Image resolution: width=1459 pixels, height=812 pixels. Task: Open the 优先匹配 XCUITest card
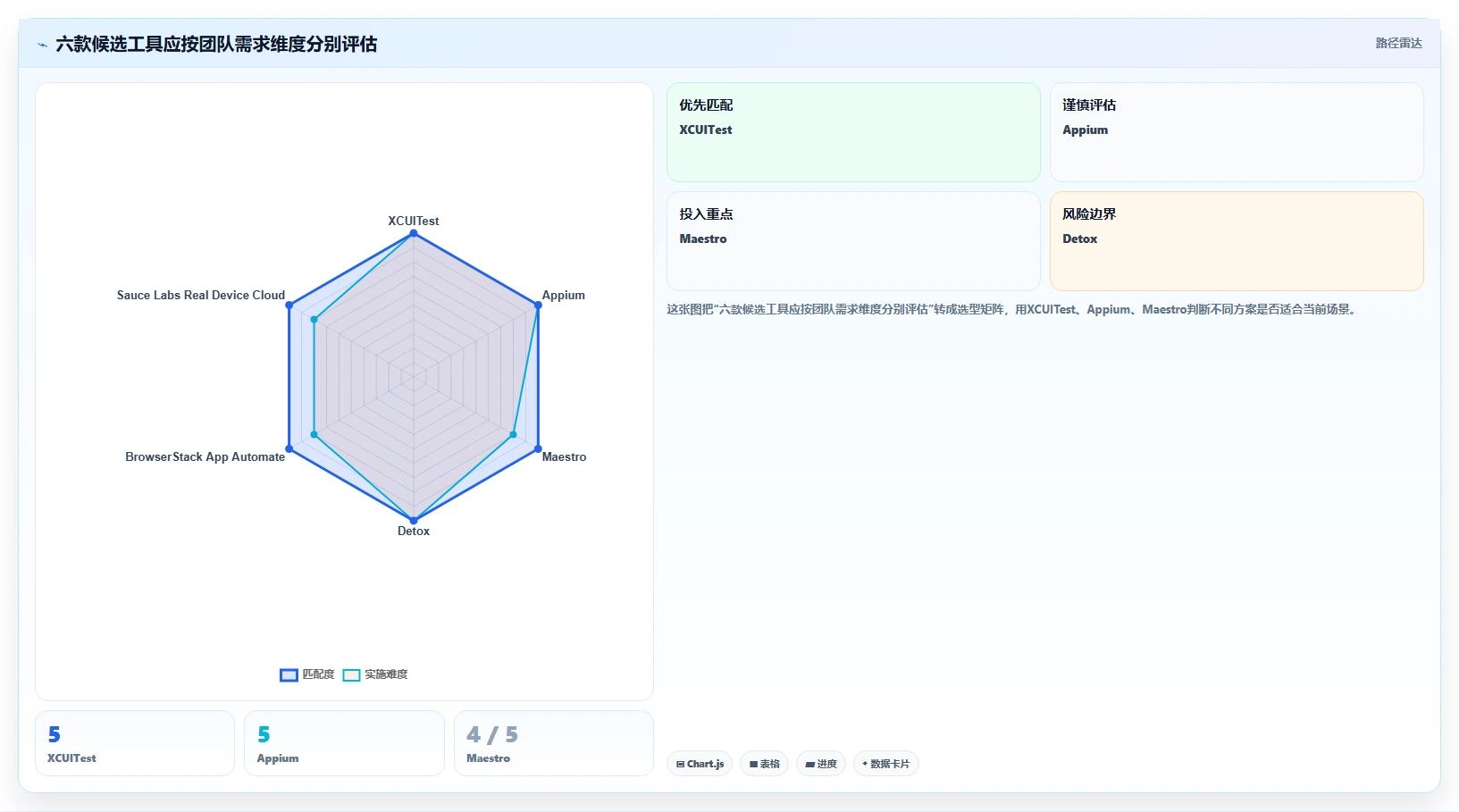(853, 132)
